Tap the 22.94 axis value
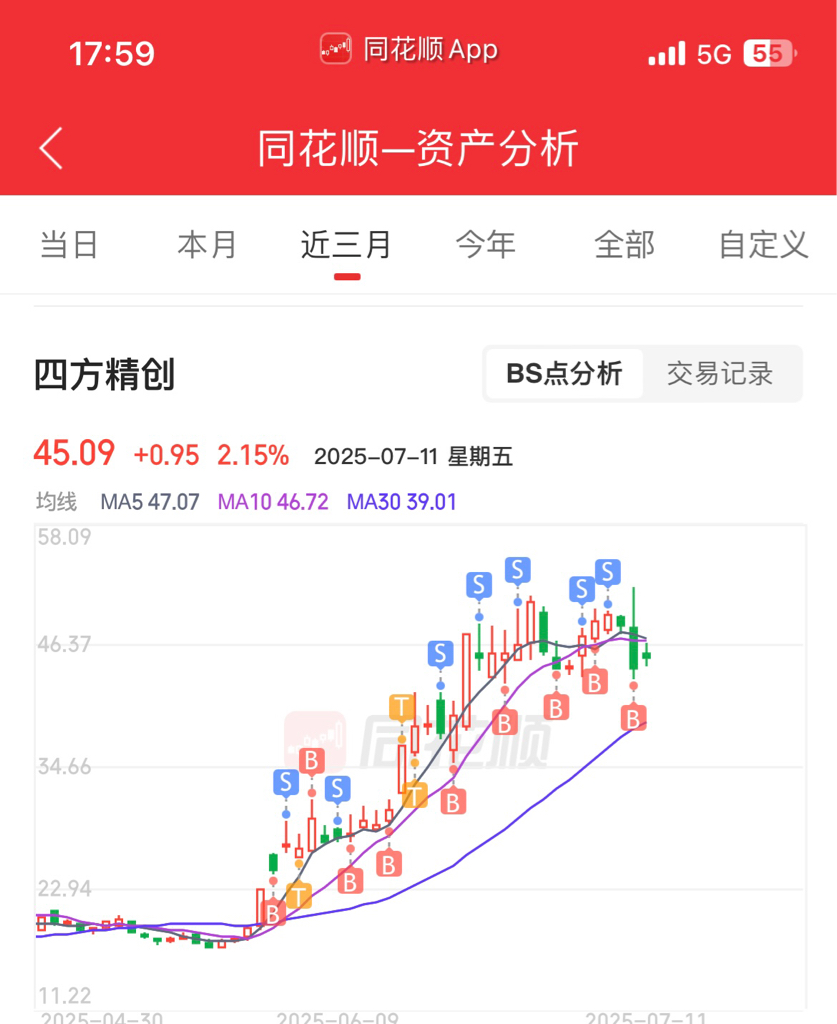Viewport: 837px width, 1024px height. [x=64, y=889]
